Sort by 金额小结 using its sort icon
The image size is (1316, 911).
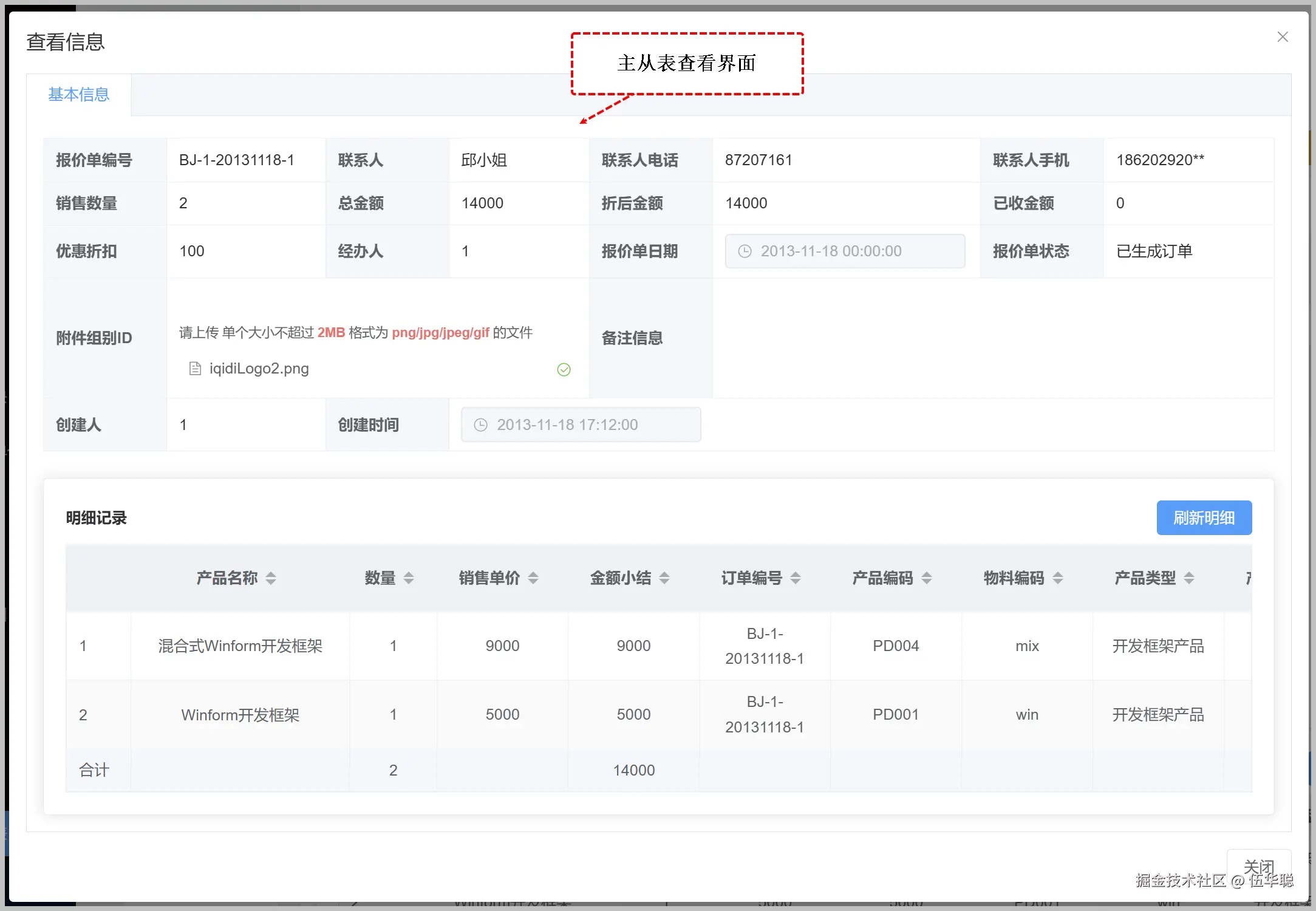click(x=664, y=578)
